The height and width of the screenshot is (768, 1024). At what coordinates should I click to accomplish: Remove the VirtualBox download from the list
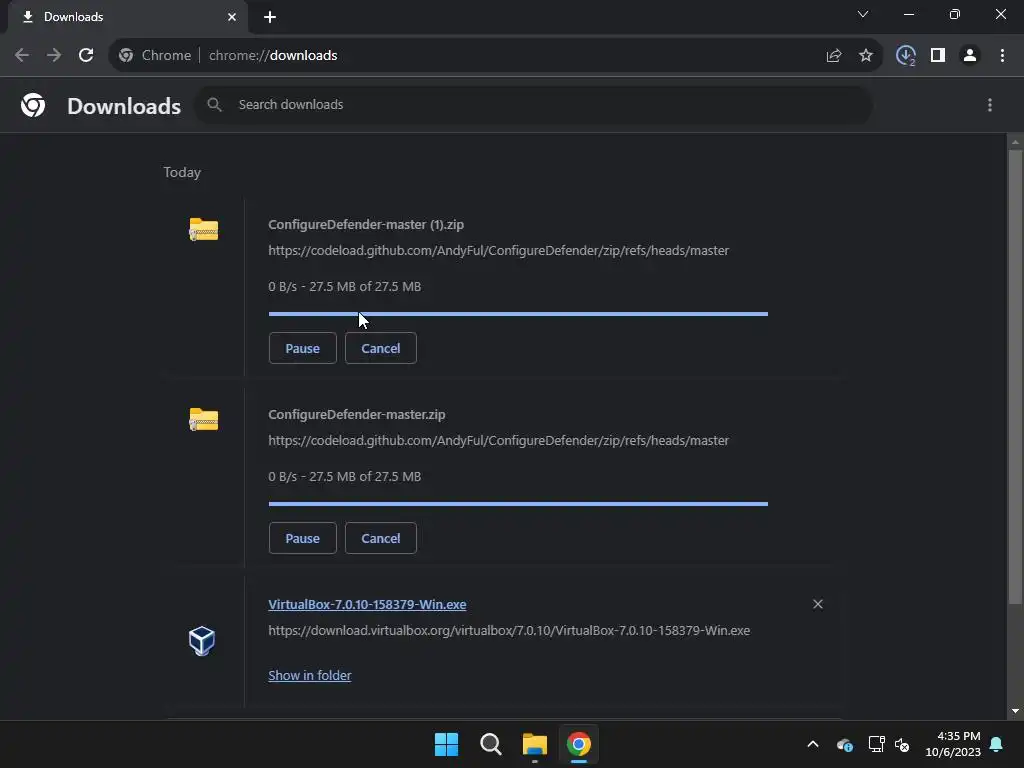point(818,604)
